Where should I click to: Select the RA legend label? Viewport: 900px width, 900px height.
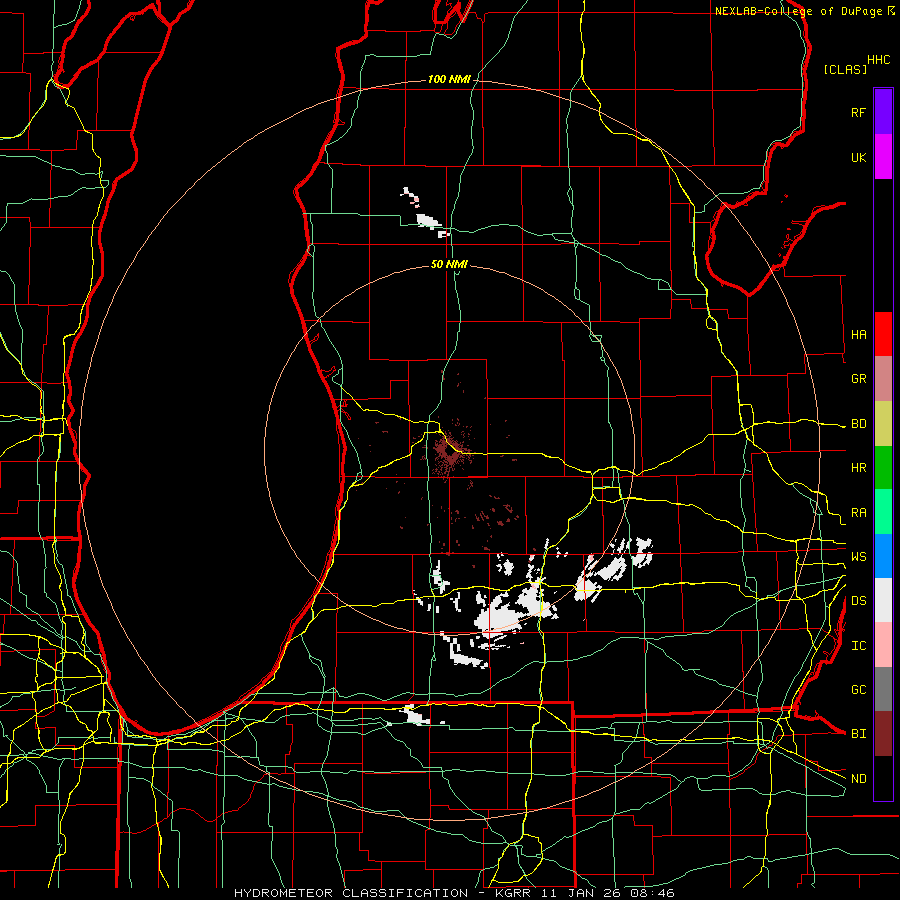(x=858, y=513)
